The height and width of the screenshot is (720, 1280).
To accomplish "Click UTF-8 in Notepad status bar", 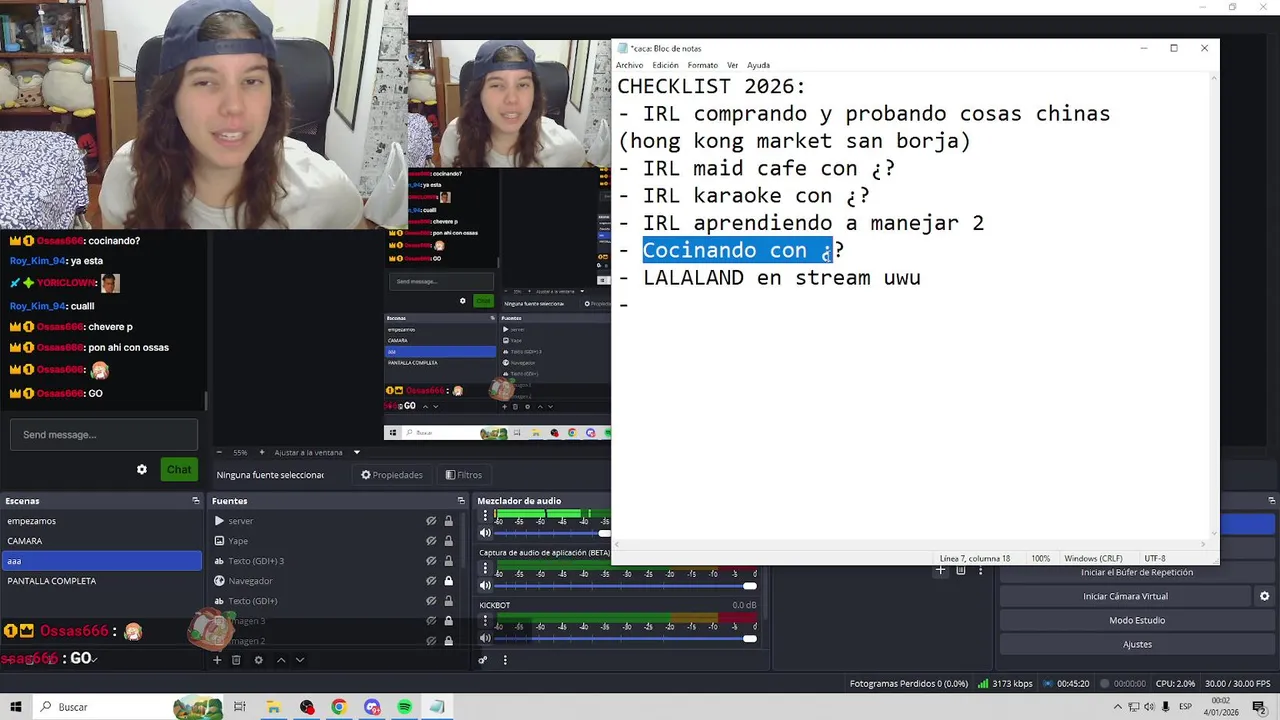I will coord(1155,558).
